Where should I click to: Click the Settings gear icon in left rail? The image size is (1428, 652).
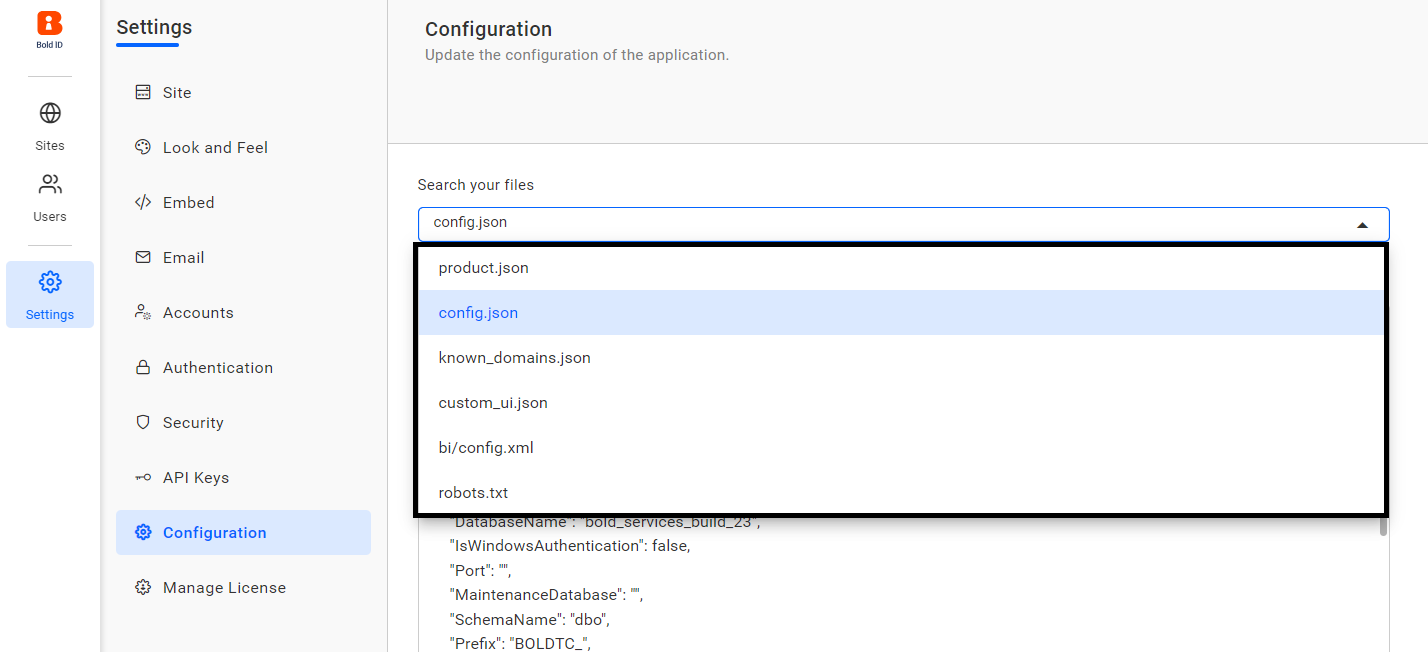[x=49, y=282]
